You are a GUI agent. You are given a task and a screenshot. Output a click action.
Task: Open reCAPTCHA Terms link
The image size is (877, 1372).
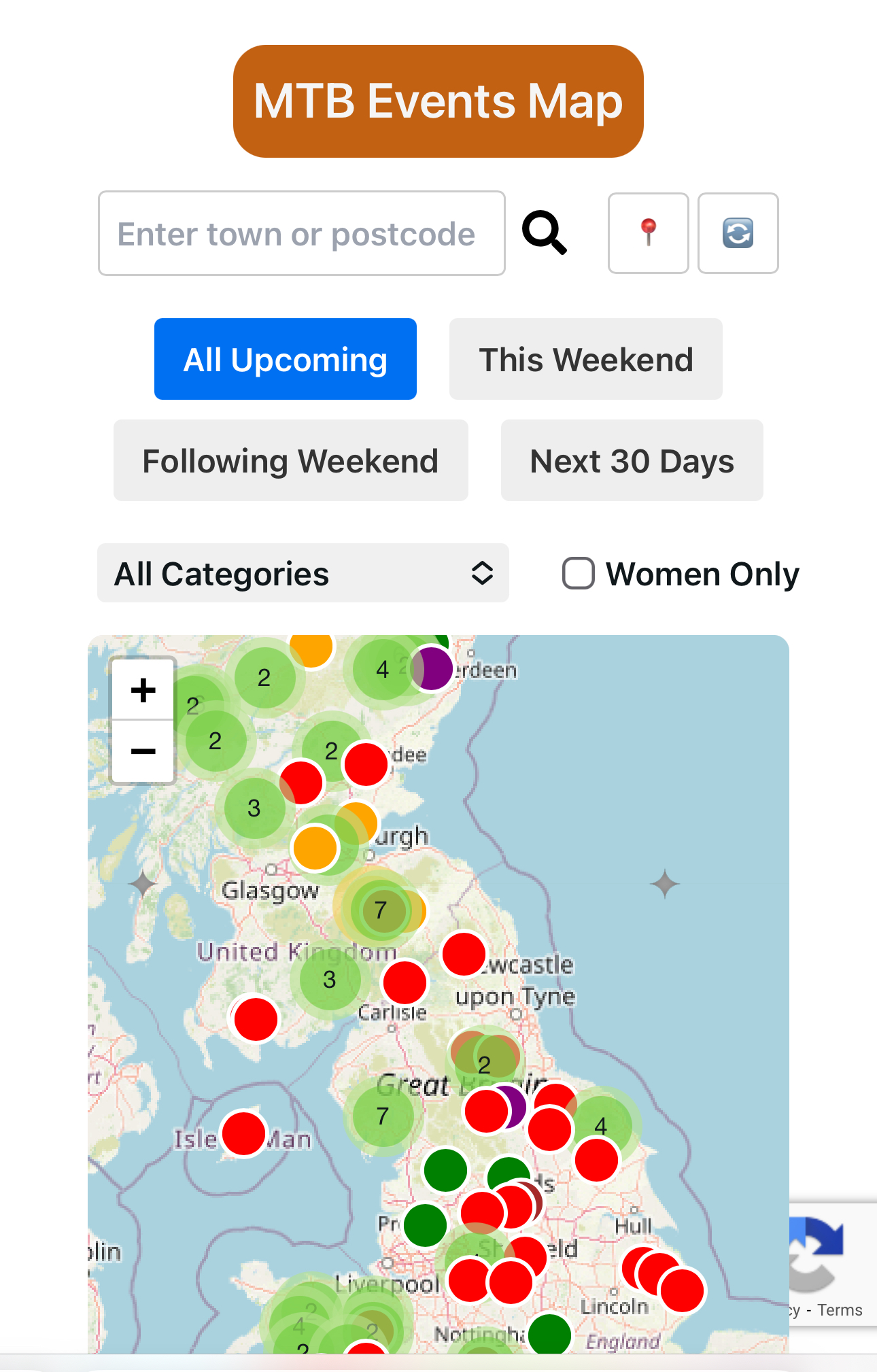pyautogui.click(x=840, y=1310)
